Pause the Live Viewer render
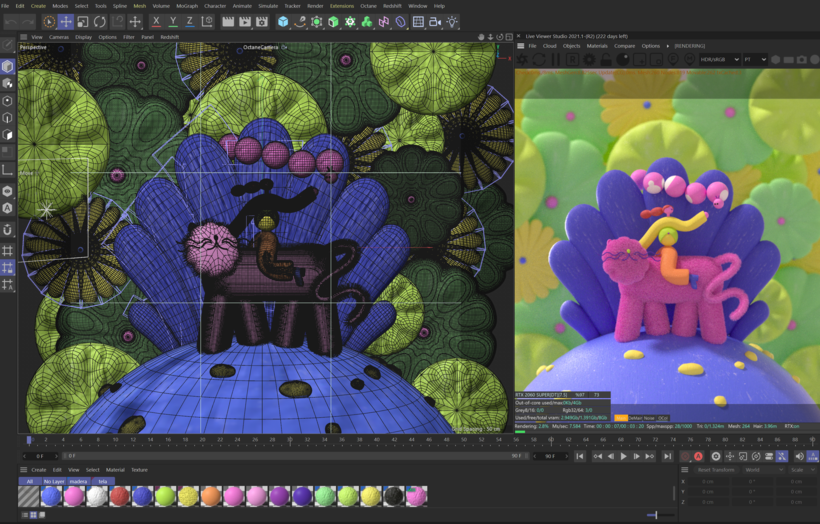 (555, 60)
